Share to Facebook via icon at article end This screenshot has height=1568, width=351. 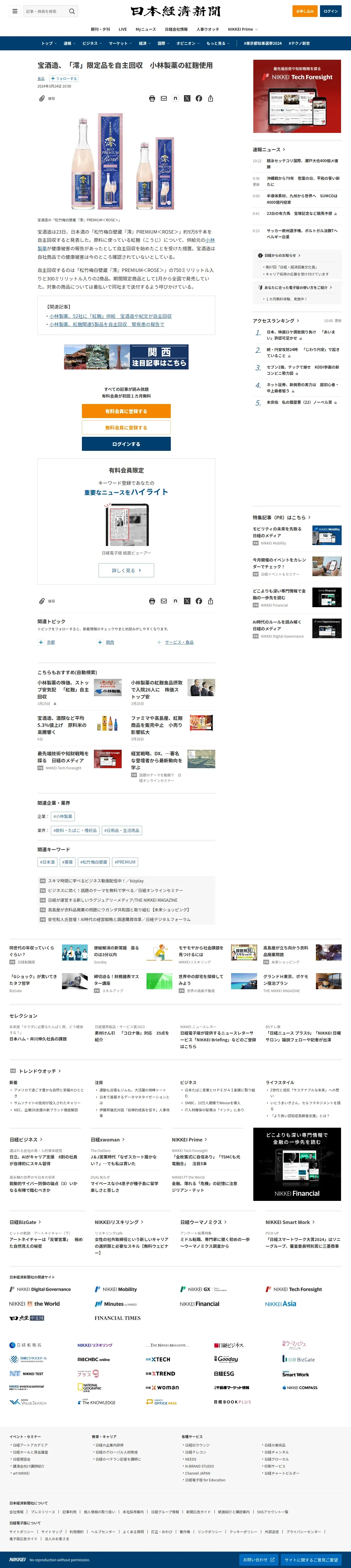click(x=199, y=601)
